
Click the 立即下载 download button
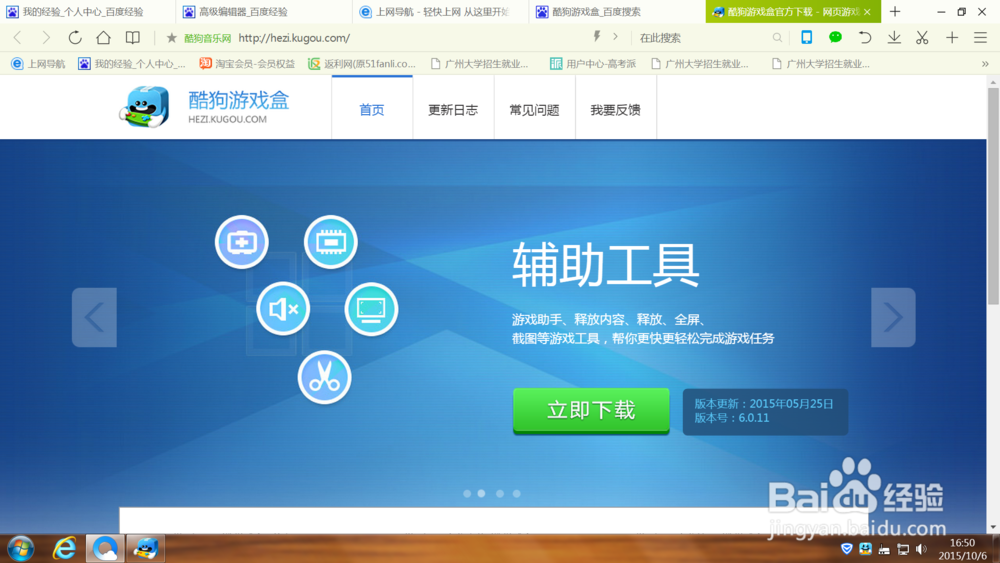click(591, 411)
